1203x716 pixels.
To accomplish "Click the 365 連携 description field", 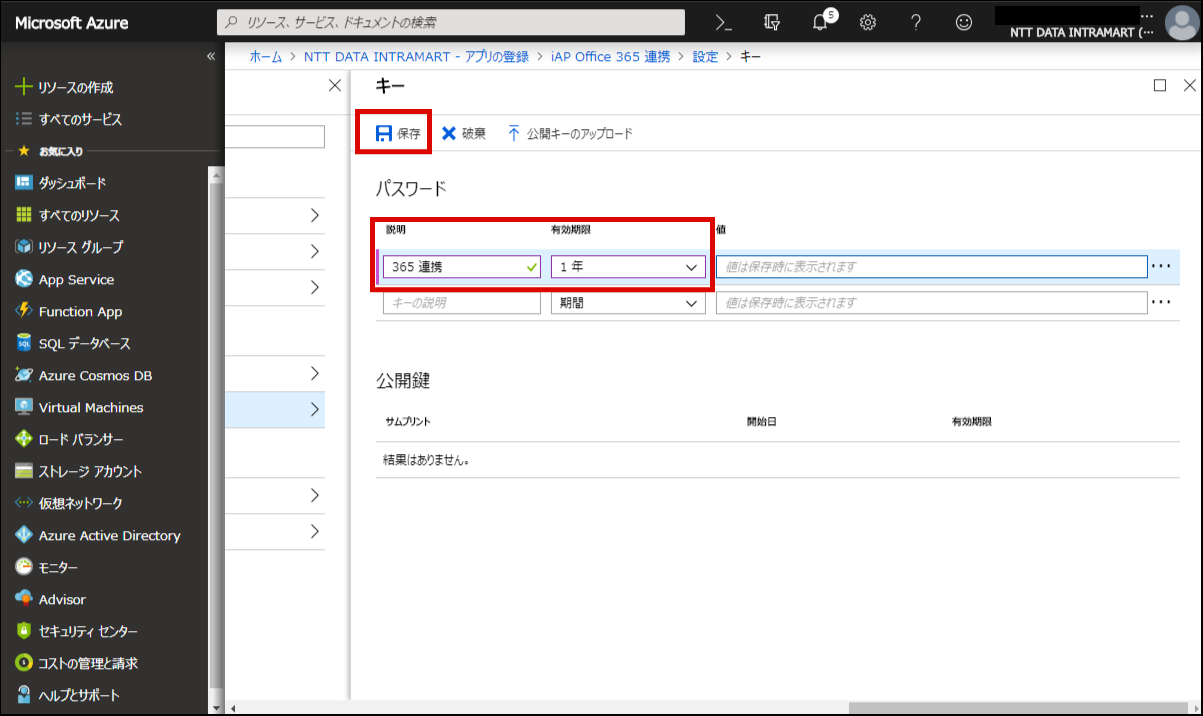I will [x=462, y=267].
